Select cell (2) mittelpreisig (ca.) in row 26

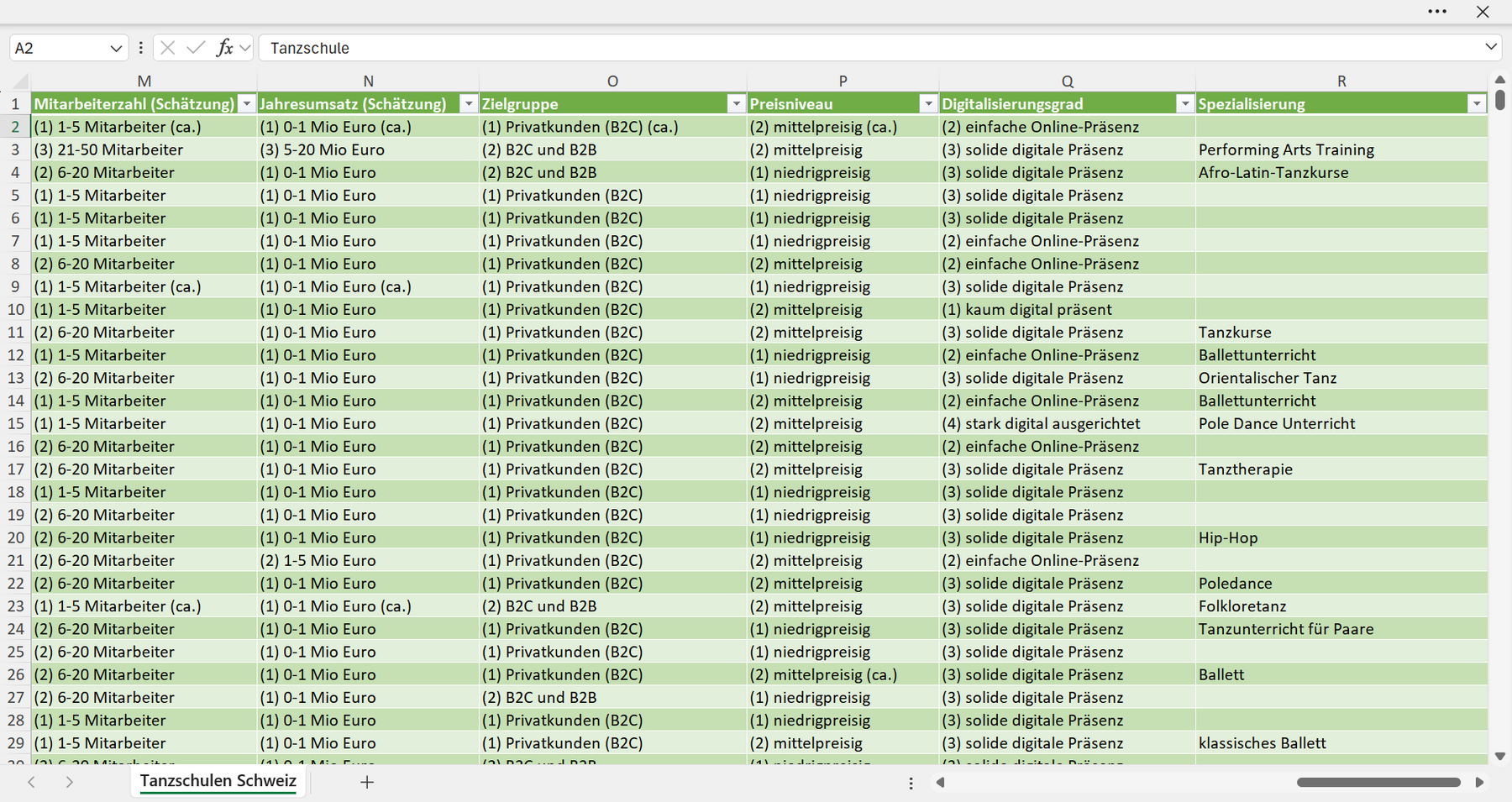coord(843,674)
